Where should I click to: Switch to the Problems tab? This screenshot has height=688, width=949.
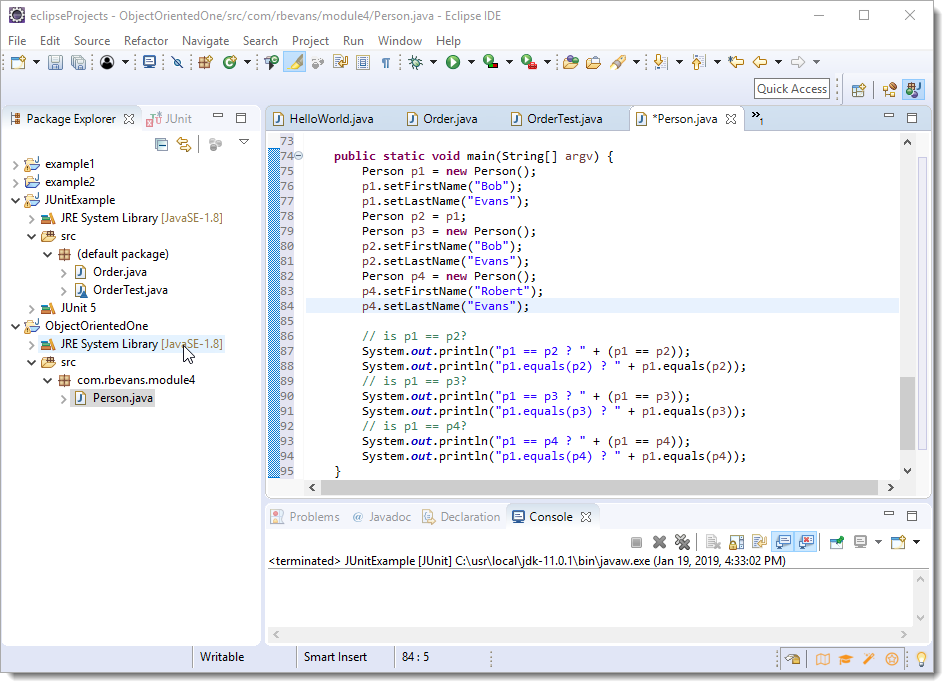click(x=306, y=518)
